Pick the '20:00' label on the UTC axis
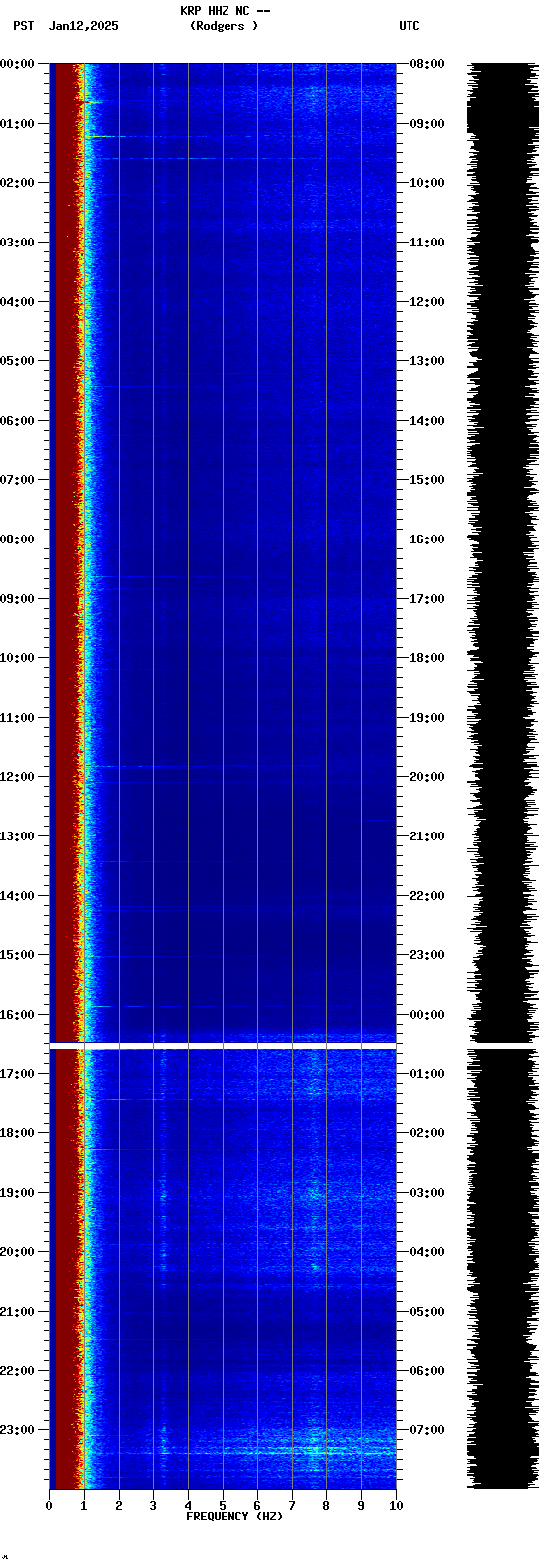Image resolution: width=546 pixels, height=1568 pixels. pos(427,777)
